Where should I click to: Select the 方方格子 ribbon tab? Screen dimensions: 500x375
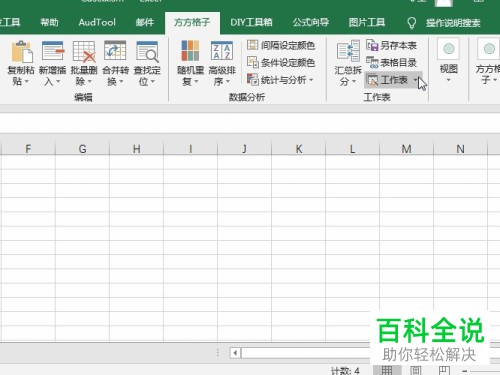(192, 22)
